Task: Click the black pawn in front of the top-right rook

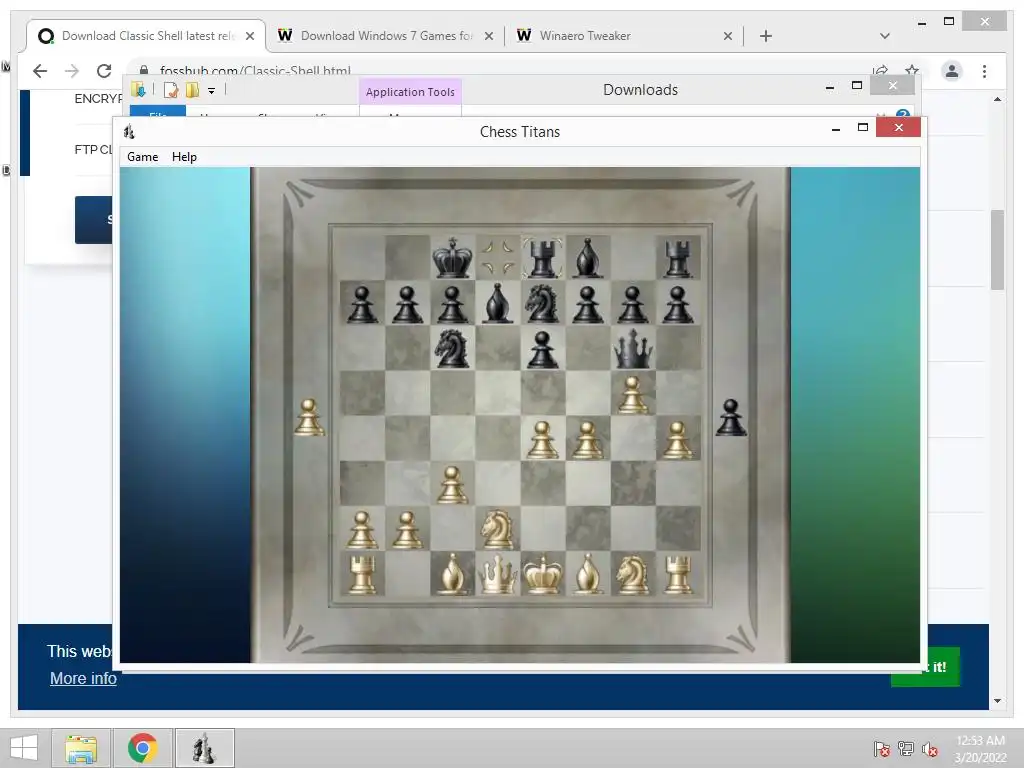Action: pyautogui.click(x=677, y=304)
